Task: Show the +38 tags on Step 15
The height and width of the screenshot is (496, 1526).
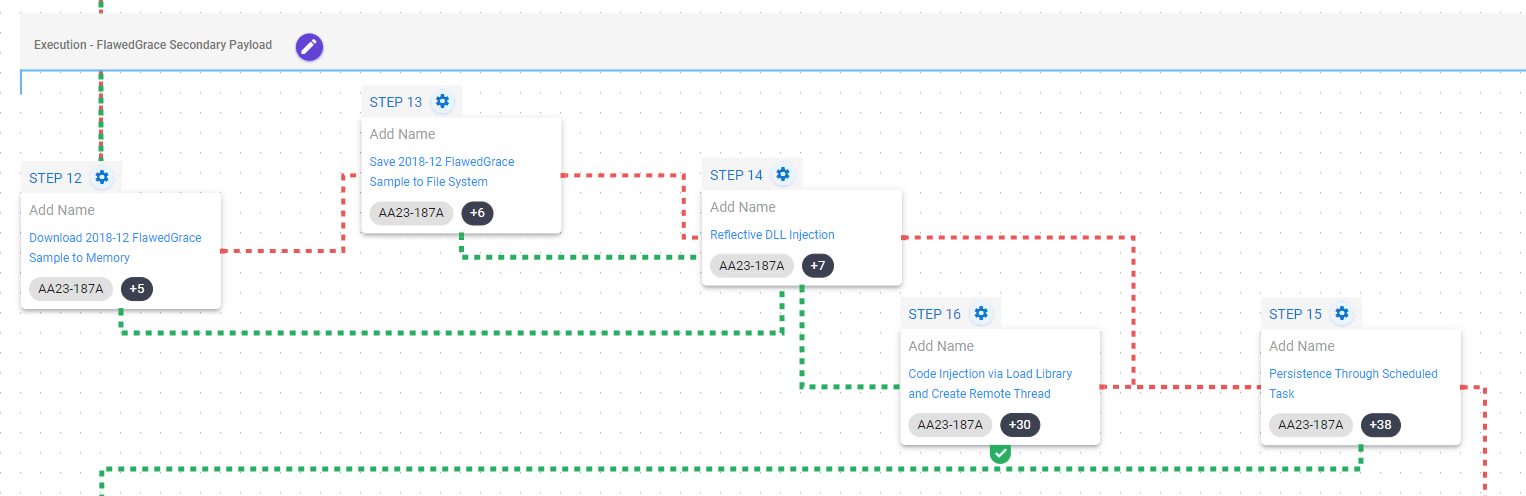Action: (1381, 425)
